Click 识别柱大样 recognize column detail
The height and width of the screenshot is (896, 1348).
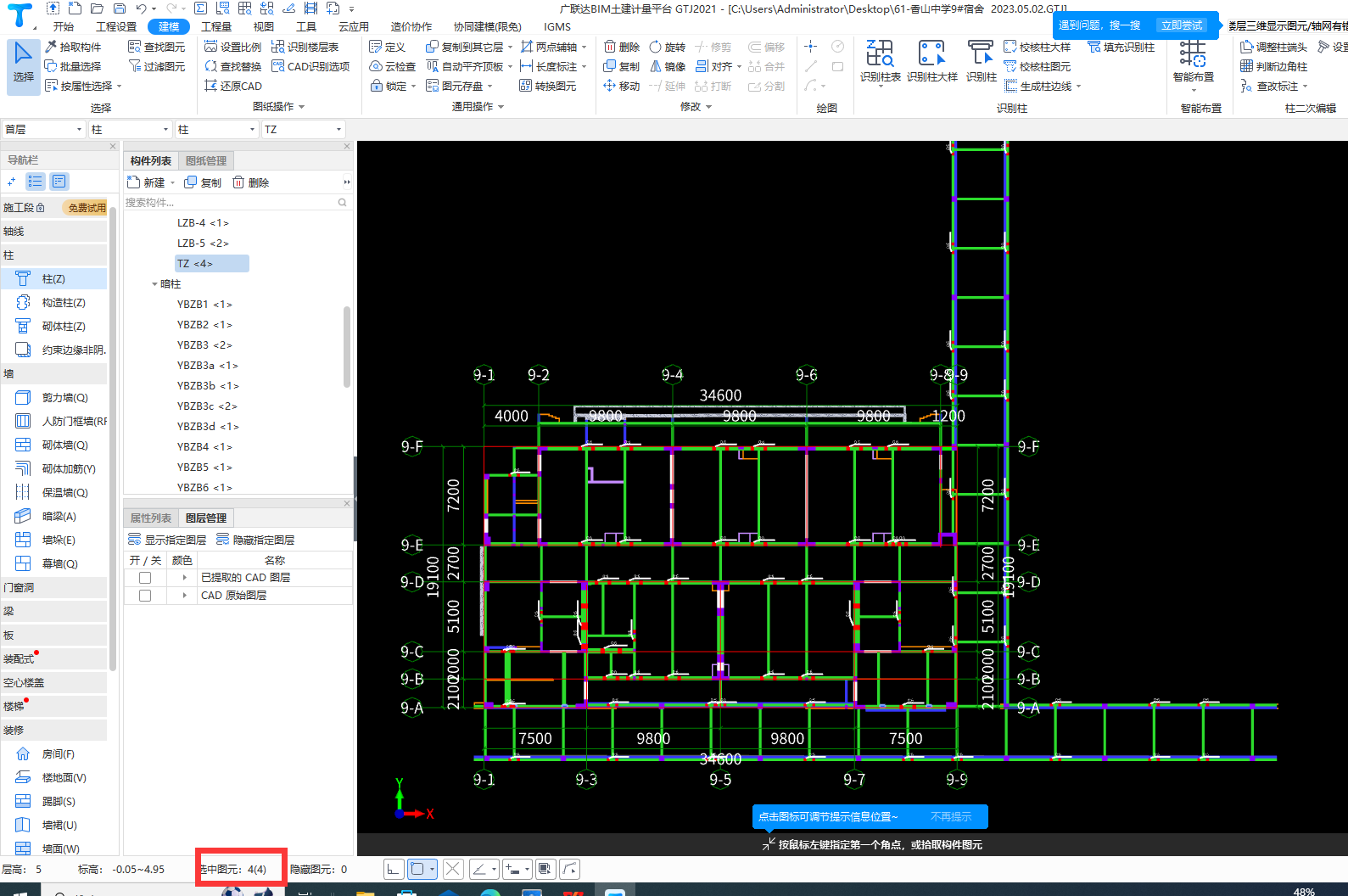tap(931, 61)
